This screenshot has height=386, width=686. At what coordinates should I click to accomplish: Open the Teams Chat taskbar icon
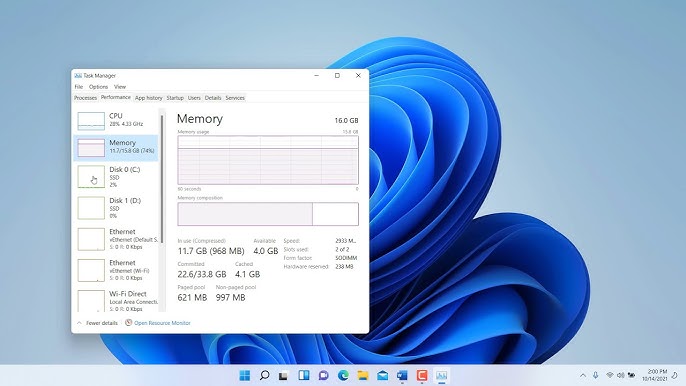(323, 375)
